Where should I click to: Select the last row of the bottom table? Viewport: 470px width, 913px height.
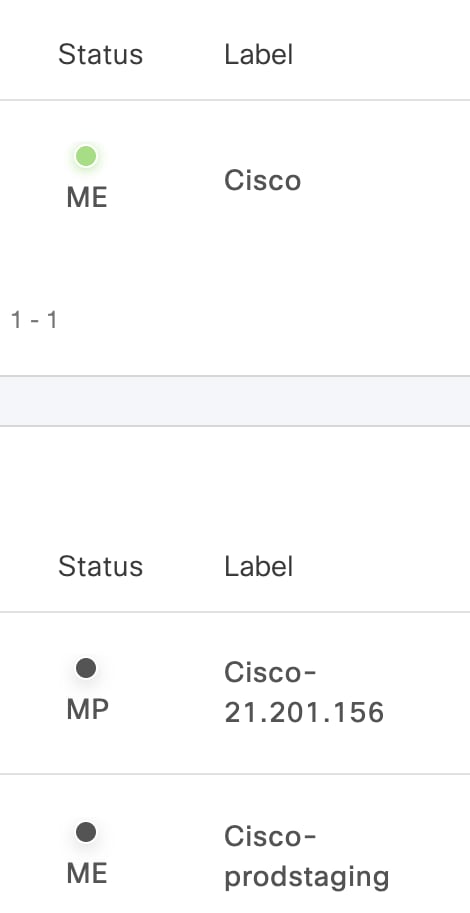tap(235, 844)
